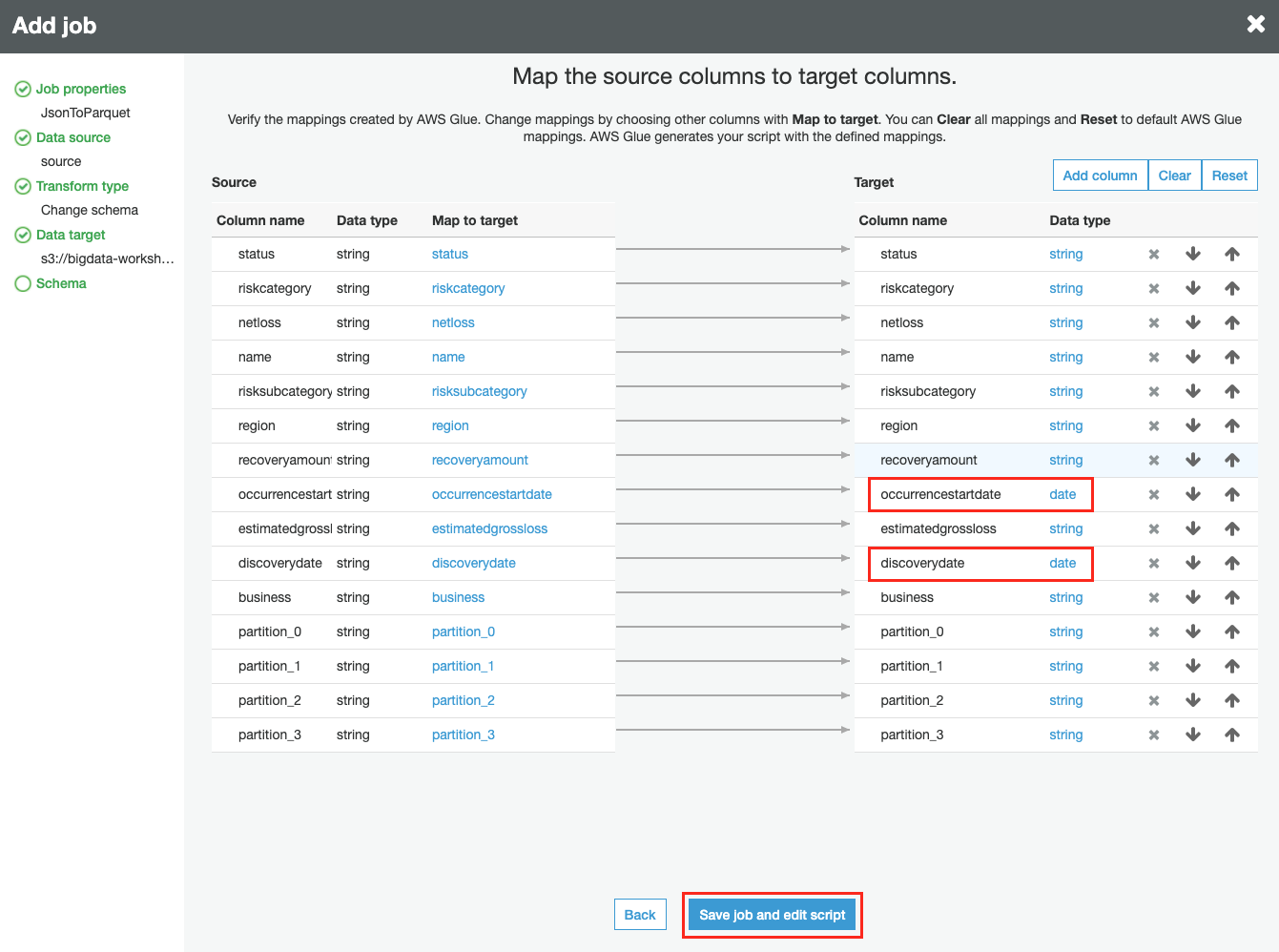This screenshot has width=1279, height=952.
Task: Move partition_3 target column up
Action: click(x=1231, y=735)
